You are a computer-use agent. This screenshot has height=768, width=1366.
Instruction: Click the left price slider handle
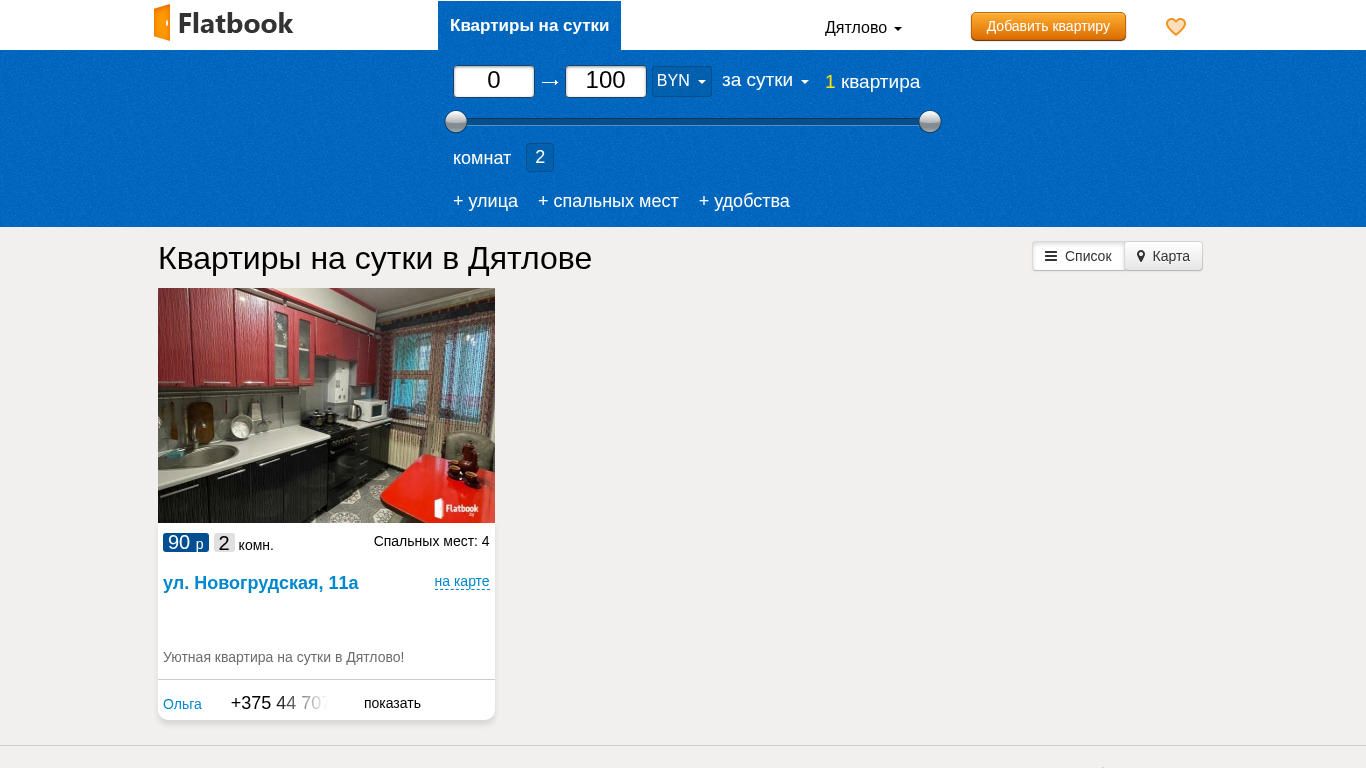456,122
